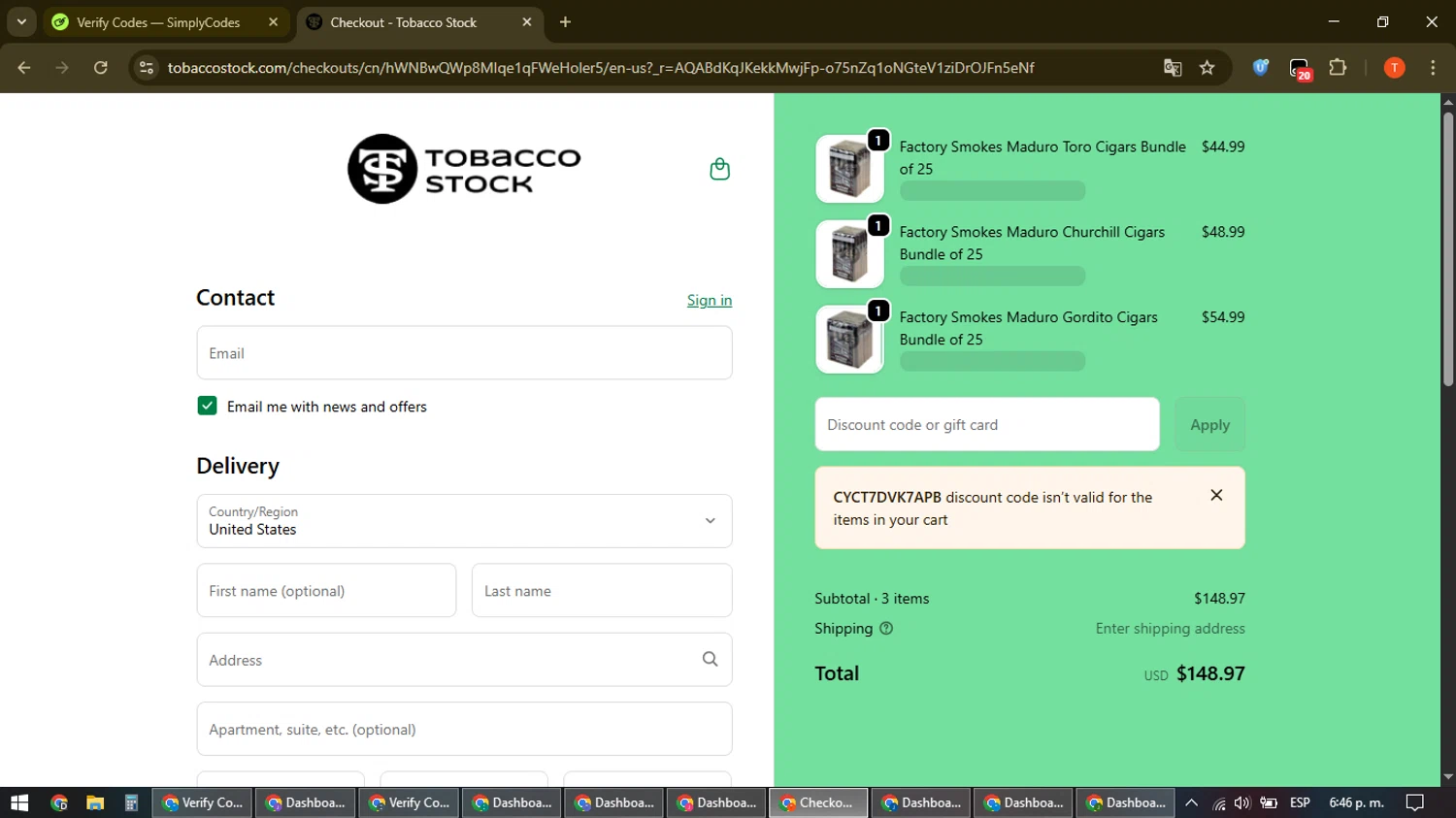Screen dimensions: 1456x818
Task: Open the Checko... taskbar window
Action: [x=817, y=802]
